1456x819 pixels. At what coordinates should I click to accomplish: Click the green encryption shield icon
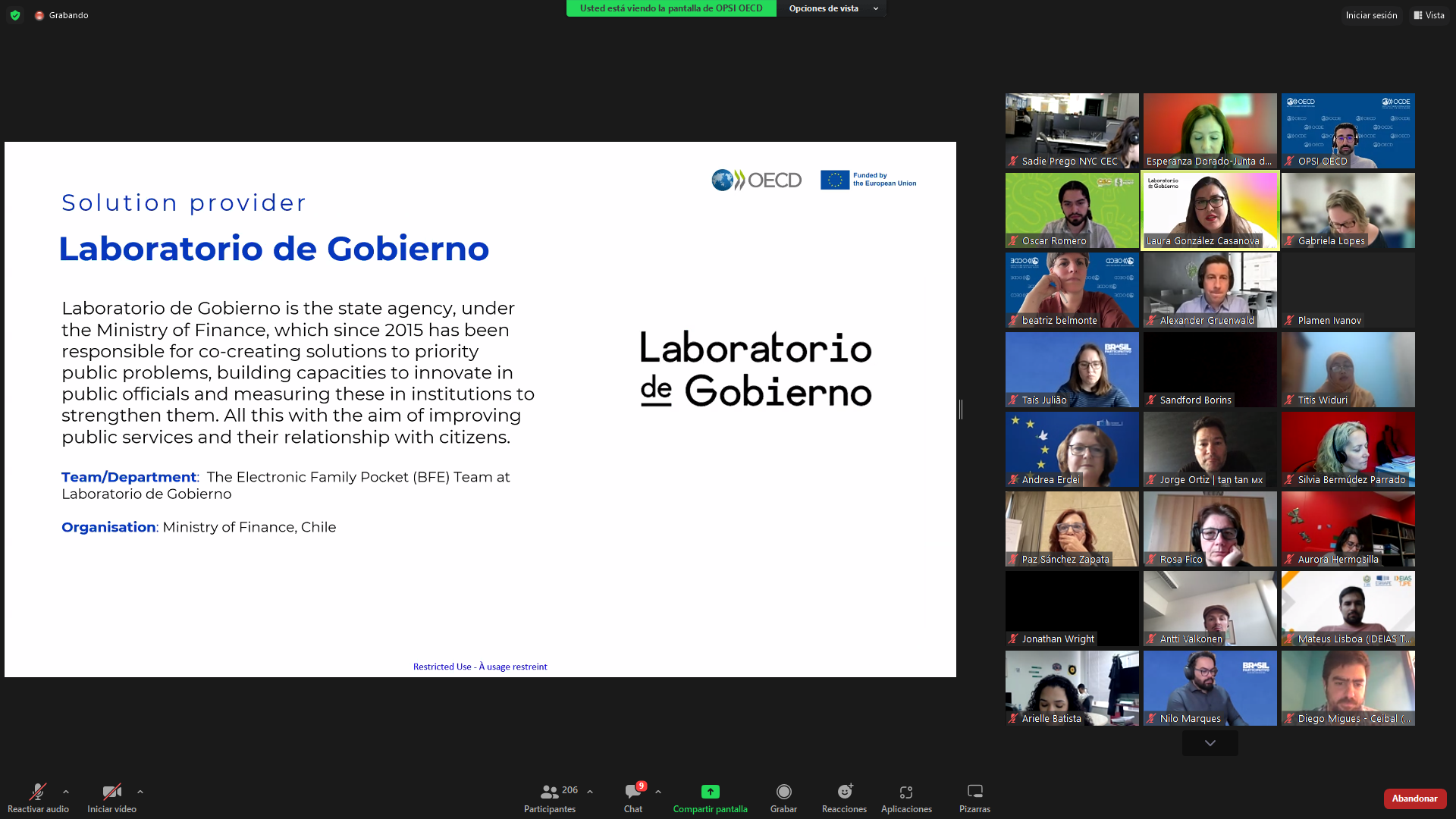point(15,15)
